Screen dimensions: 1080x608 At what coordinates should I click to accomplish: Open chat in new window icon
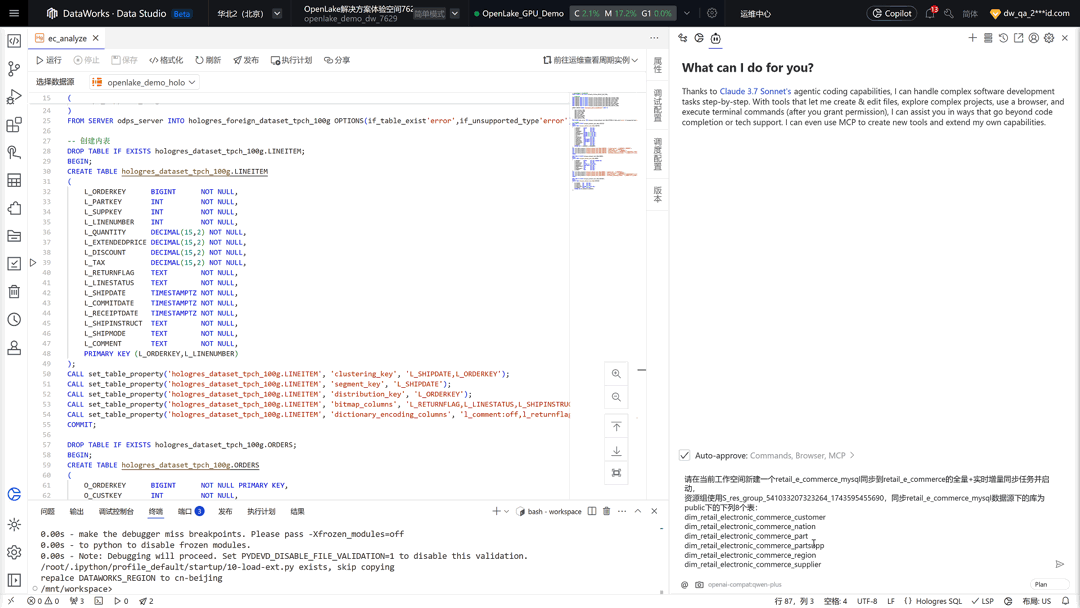click(x=1019, y=38)
